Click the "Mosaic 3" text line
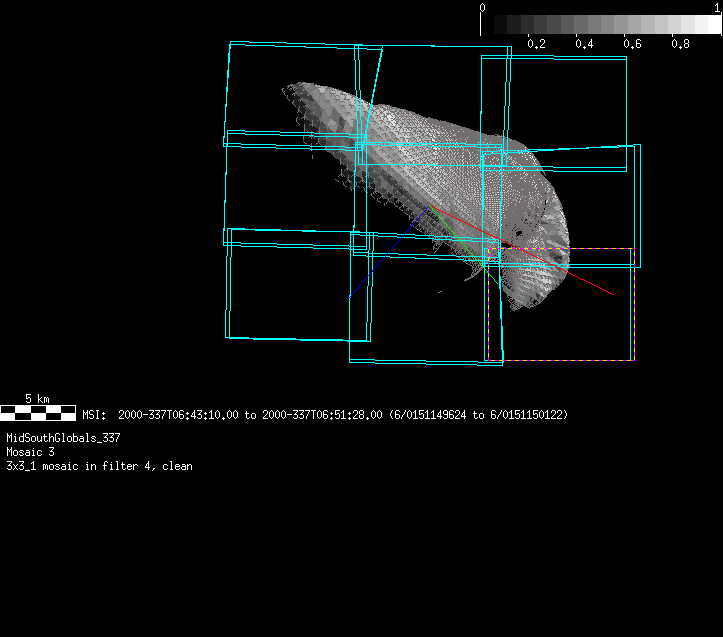The height and width of the screenshot is (637, 723). click(x=31, y=452)
